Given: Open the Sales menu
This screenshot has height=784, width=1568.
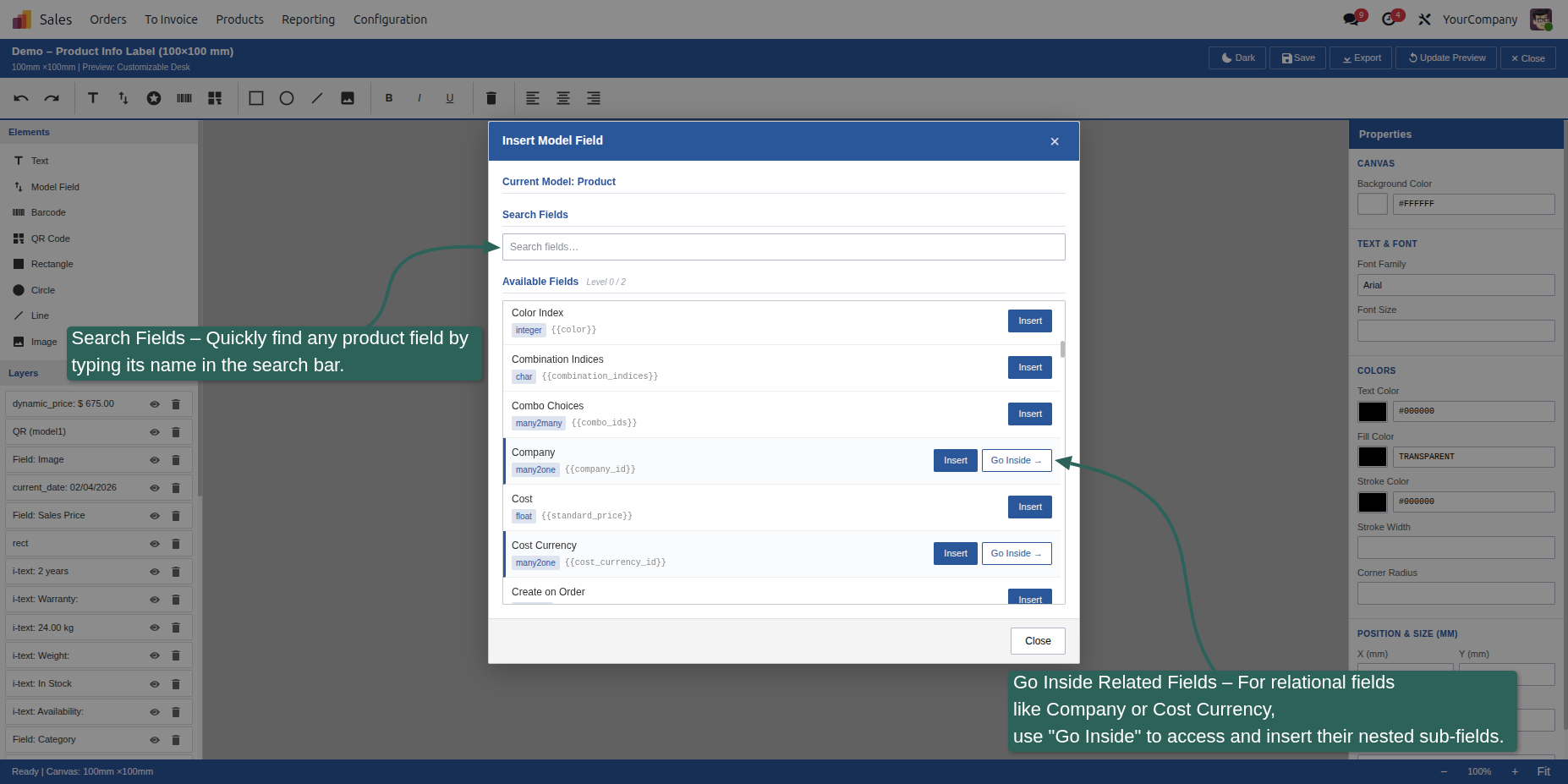Looking at the screenshot, I should pos(55,19).
